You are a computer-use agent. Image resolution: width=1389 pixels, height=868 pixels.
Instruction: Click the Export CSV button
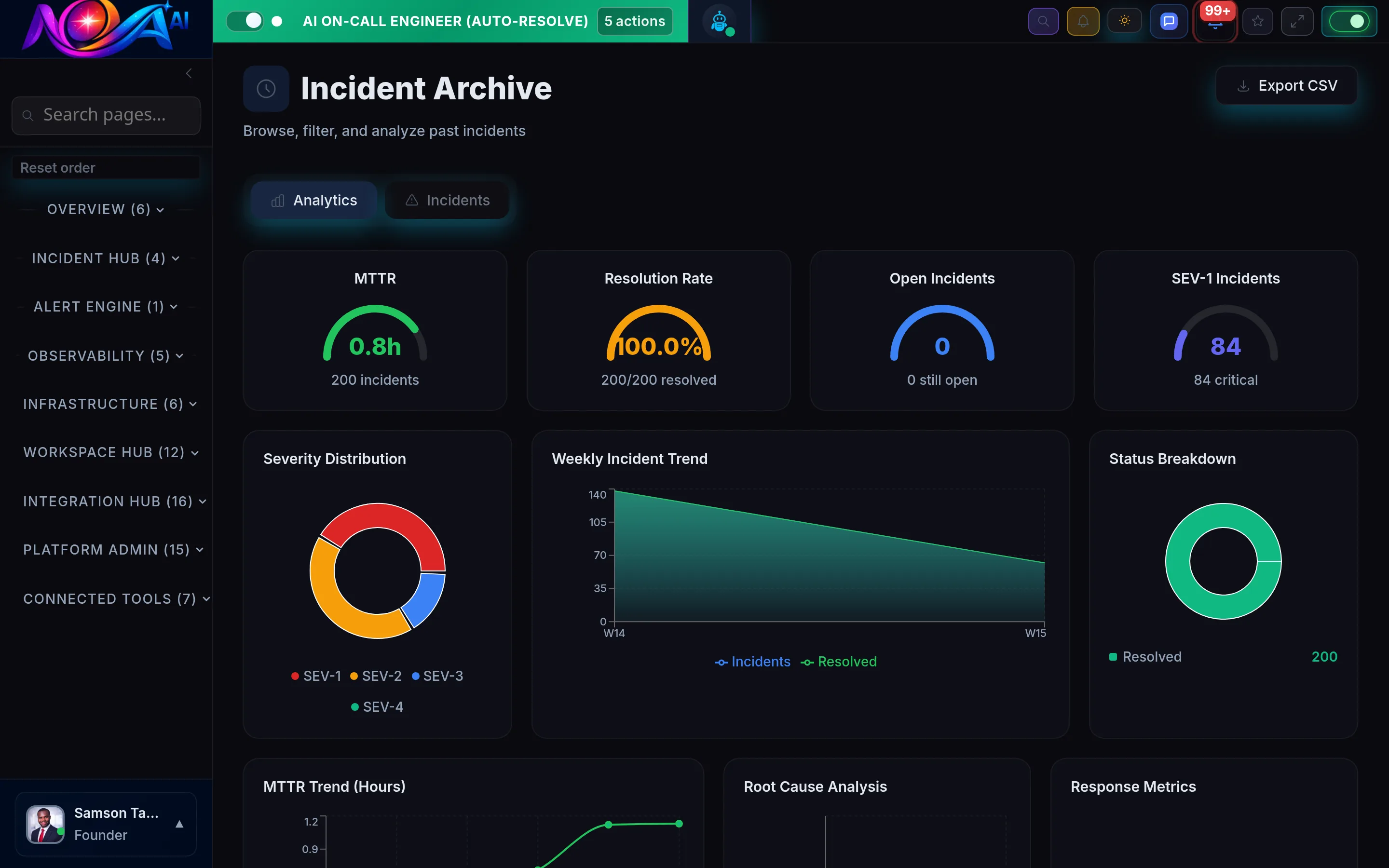point(1287,85)
